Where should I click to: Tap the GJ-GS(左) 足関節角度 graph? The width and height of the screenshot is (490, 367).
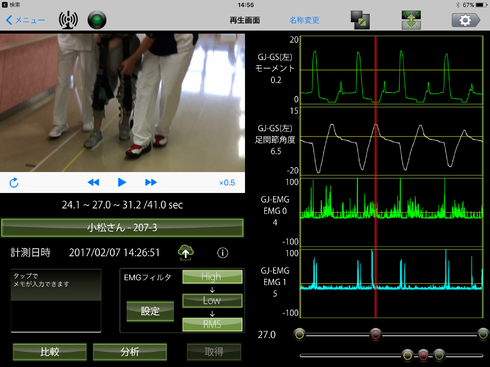point(392,141)
